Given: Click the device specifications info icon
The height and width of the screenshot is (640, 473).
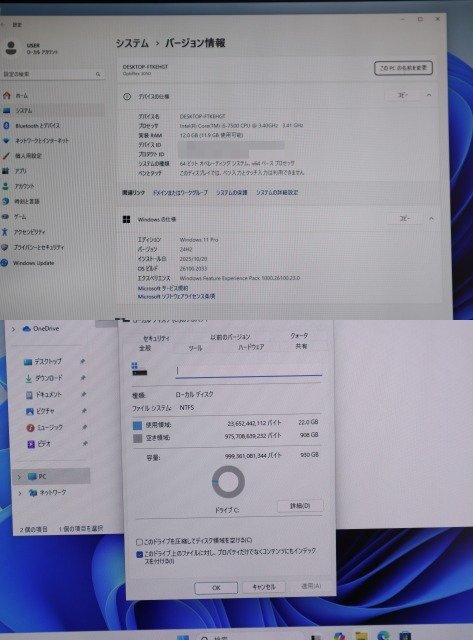Looking at the screenshot, I should (x=127, y=97).
